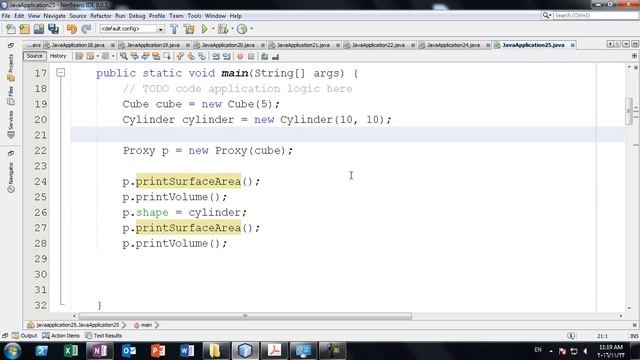Click the New File toolbar icon

click(11, 29)
